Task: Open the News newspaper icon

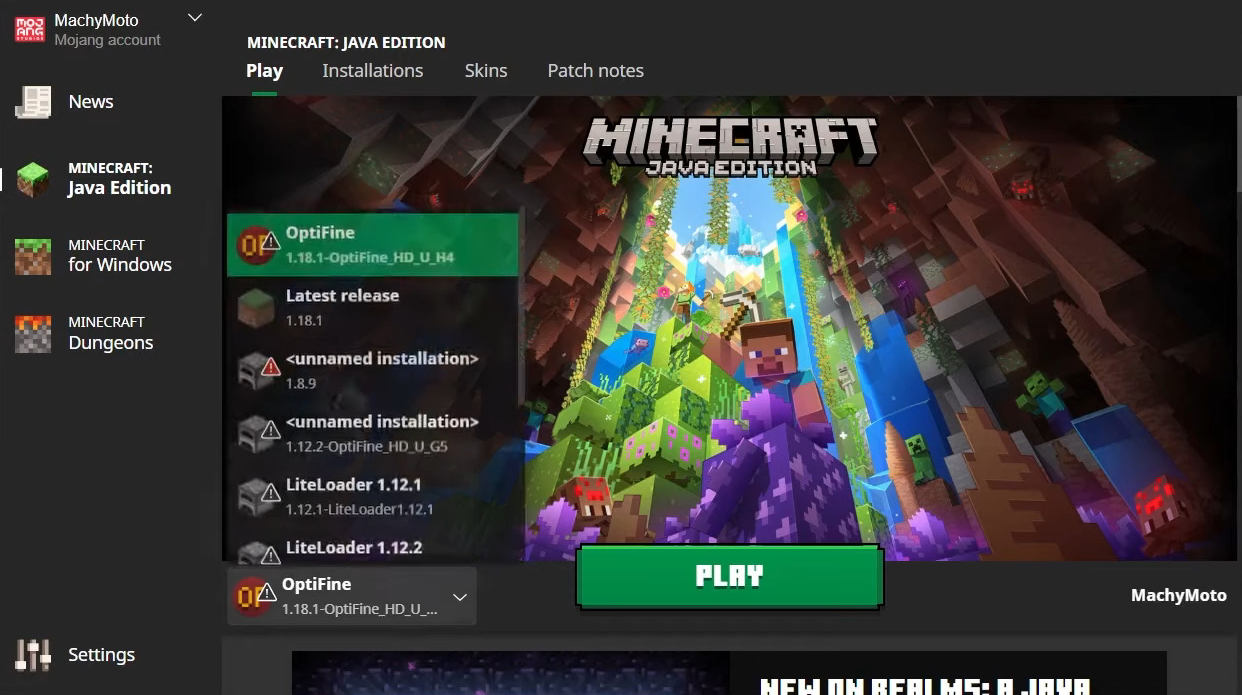Action: pos(33,102)
